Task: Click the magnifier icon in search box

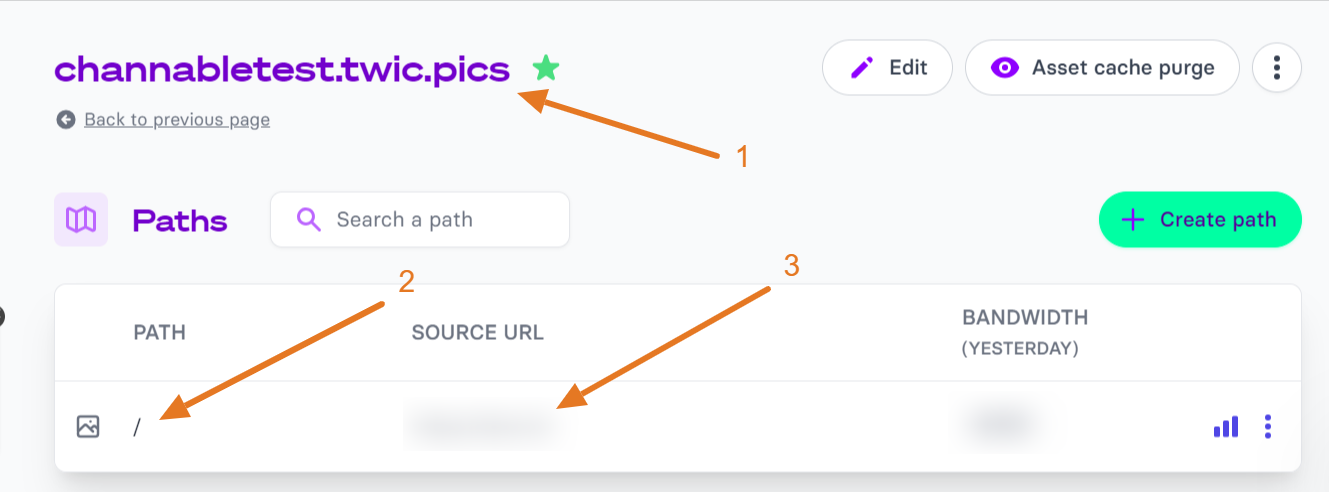Action: point(309,219)
